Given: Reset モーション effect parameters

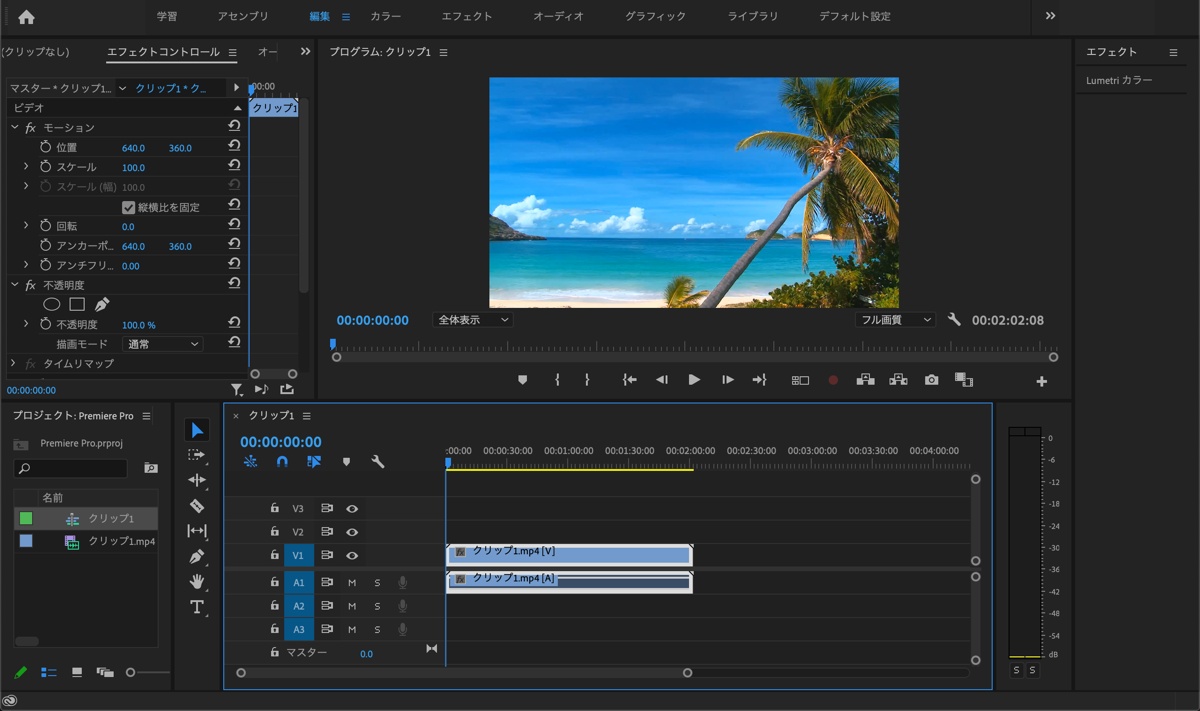Looking at the screenshot, I should 234,127.
